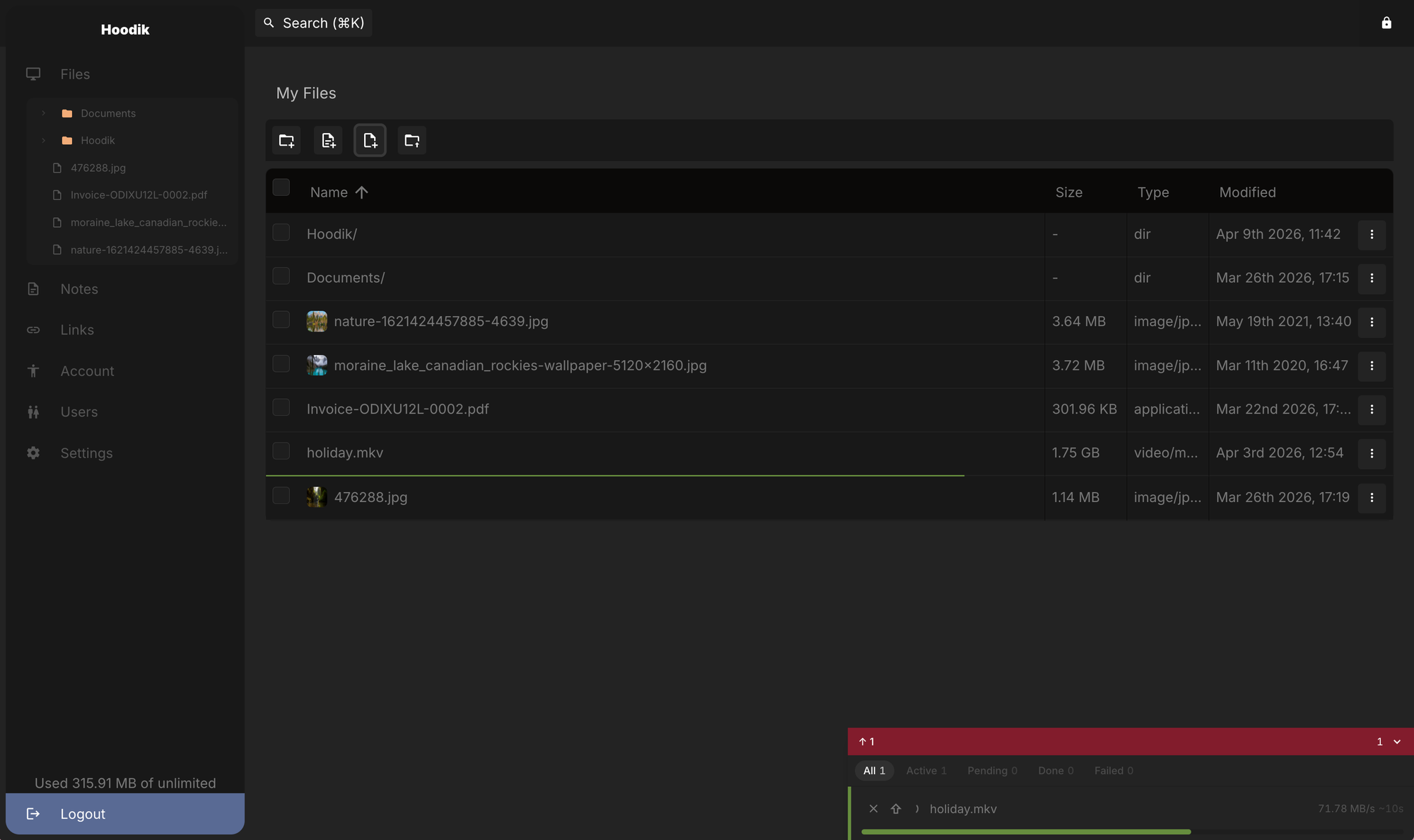This screenshot has width=1414, height=840.
Task: Switch to Active 1 uploads tab
Action: [x=926, y=771]
